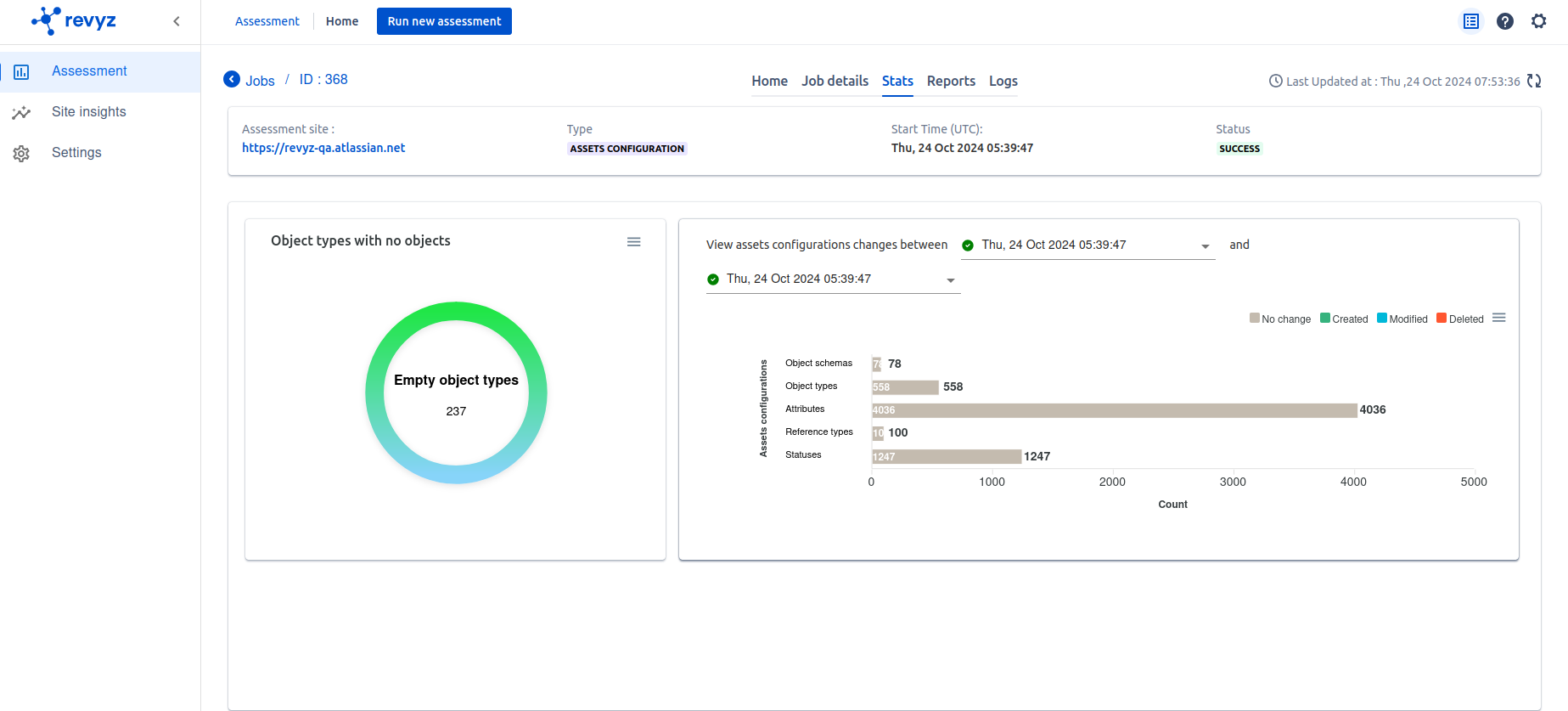
Task: Click the Settings gear in the sidebar
Action: [21, 154]
